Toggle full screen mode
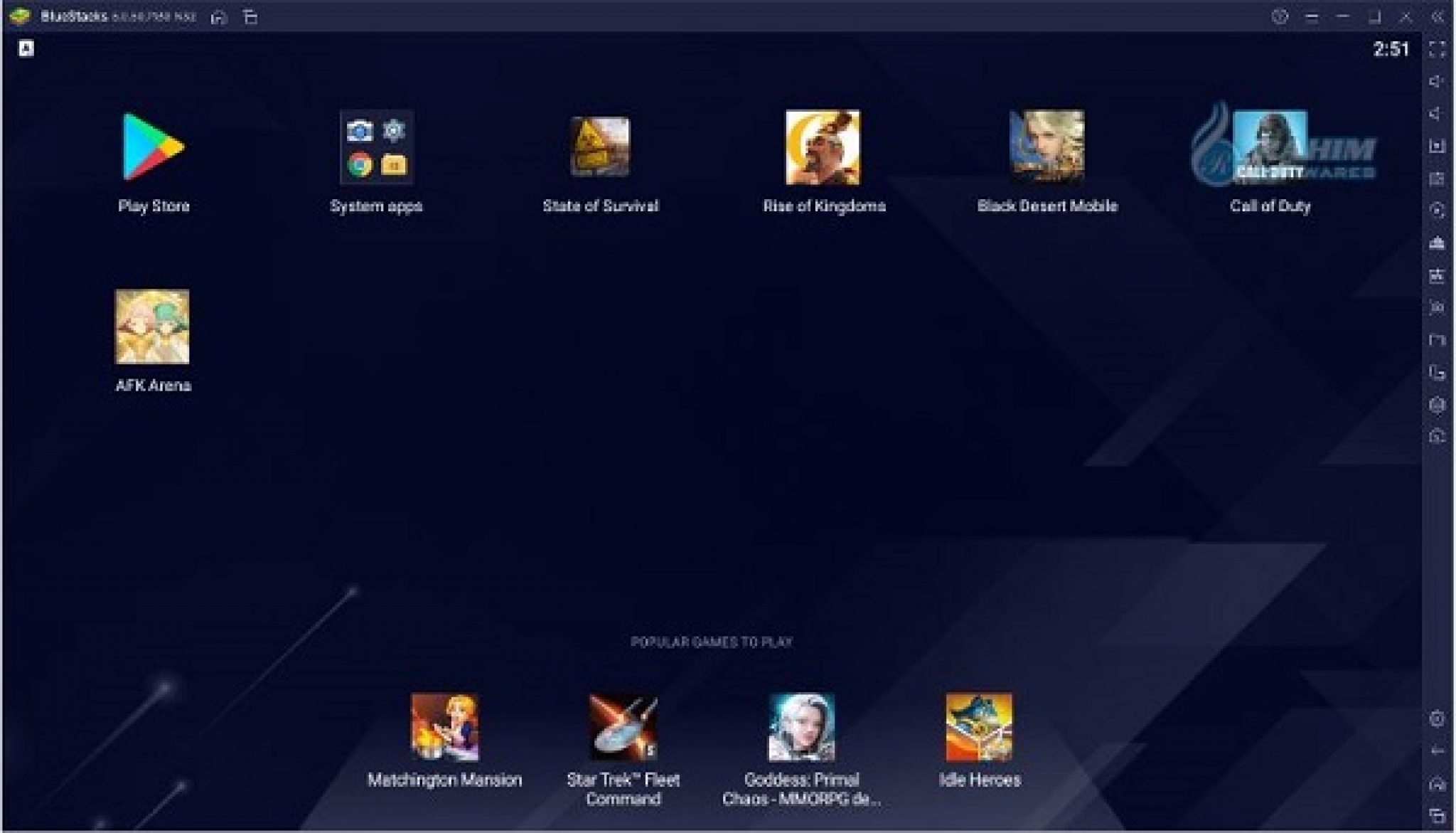 point(1437,49)
